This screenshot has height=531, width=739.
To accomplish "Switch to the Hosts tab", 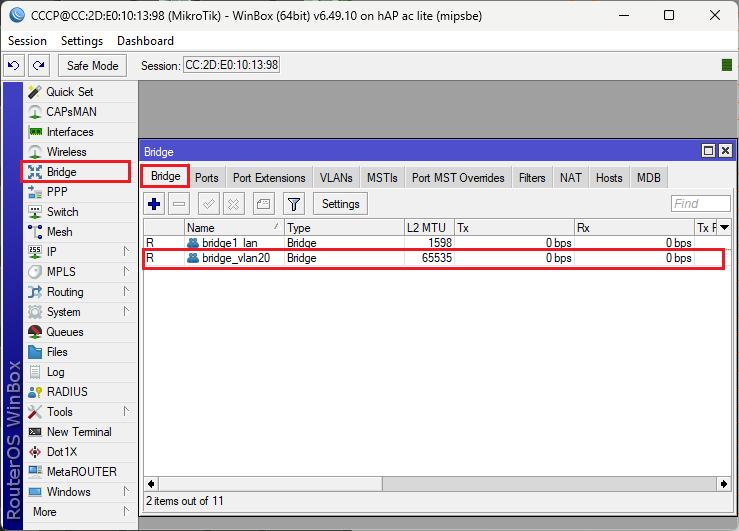I will tap(609, 178).
